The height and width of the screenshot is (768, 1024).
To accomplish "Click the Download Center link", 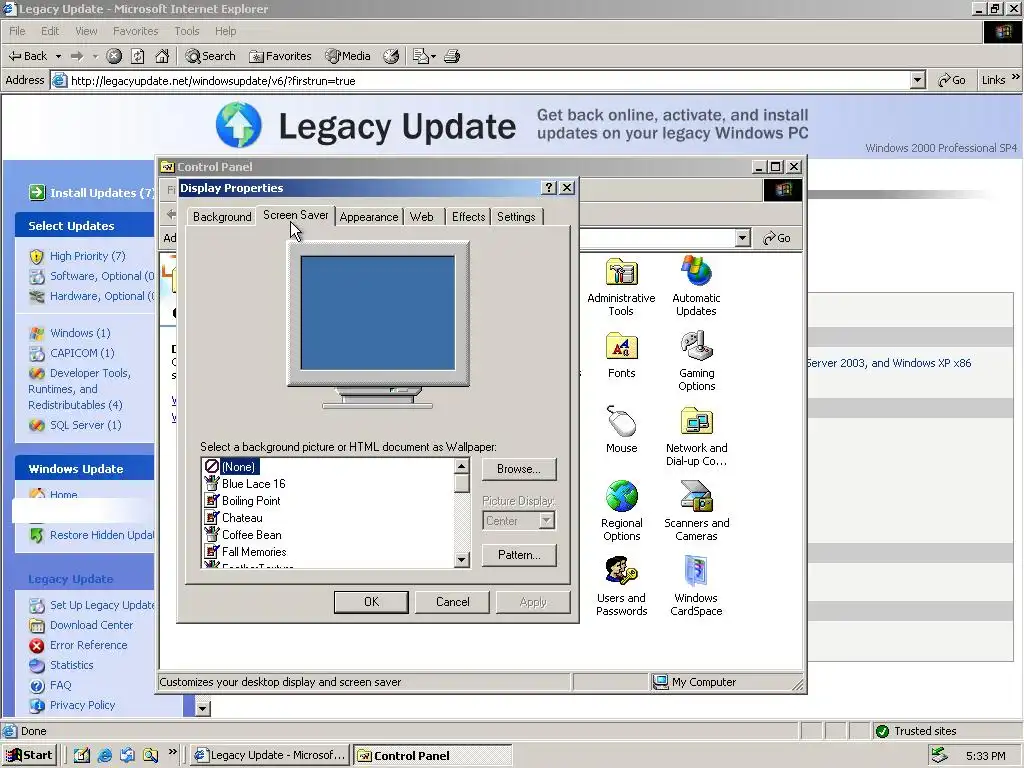I will (x=91, y=625).
